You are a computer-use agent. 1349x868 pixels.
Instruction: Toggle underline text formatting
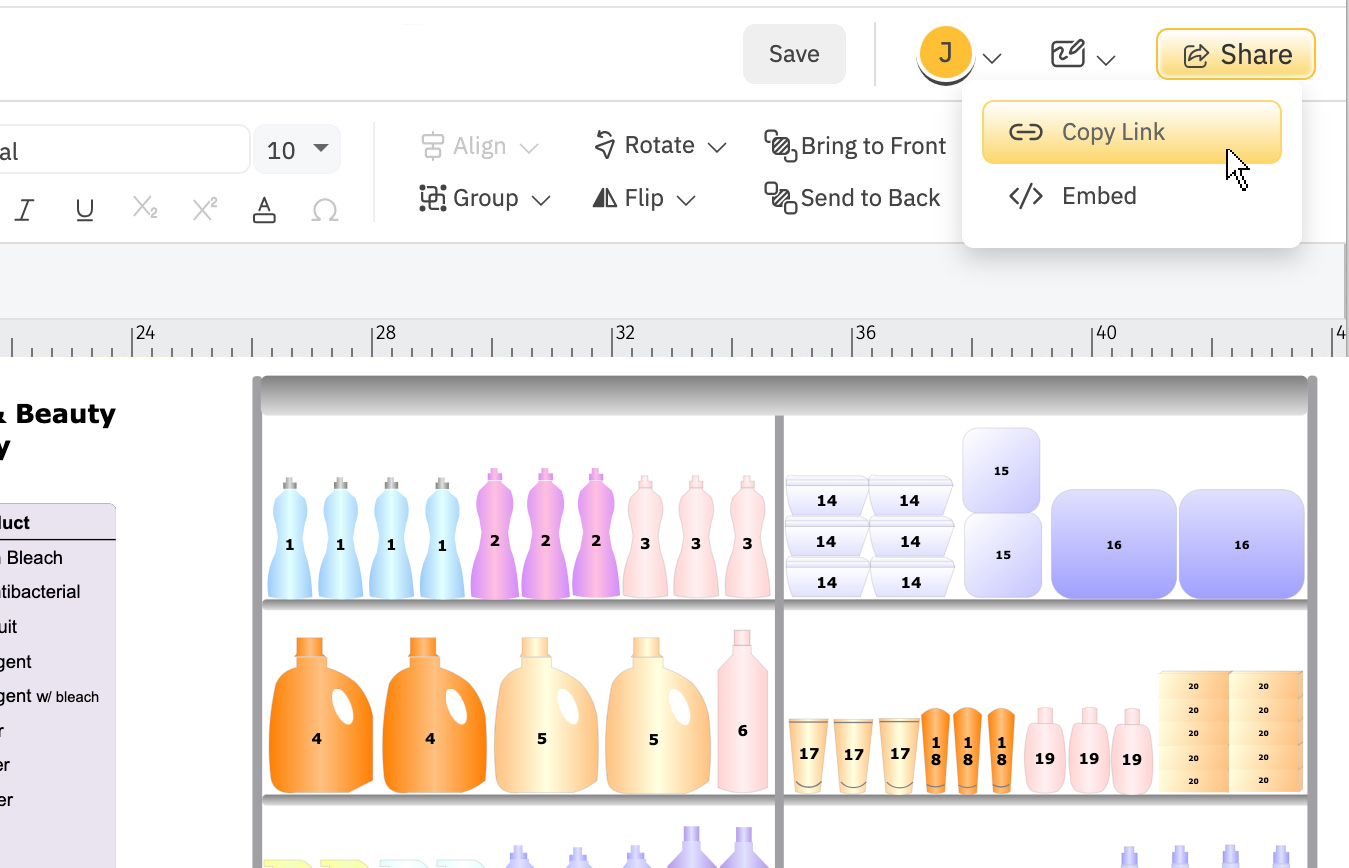point(84,210)
